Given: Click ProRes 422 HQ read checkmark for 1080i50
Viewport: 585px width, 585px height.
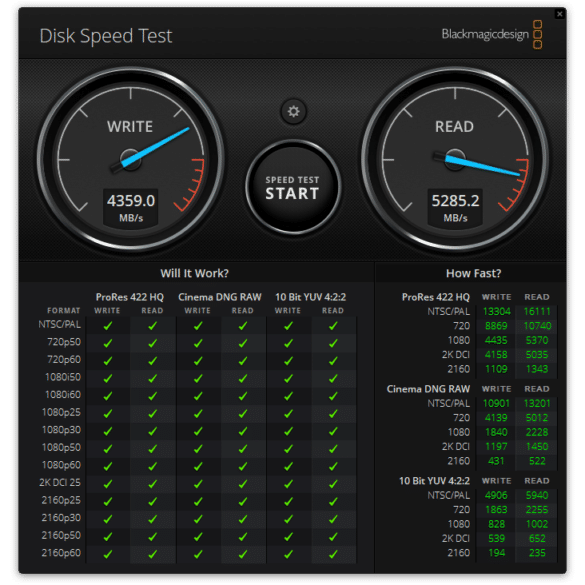Looking at the screenshot, I should point(153,378).
